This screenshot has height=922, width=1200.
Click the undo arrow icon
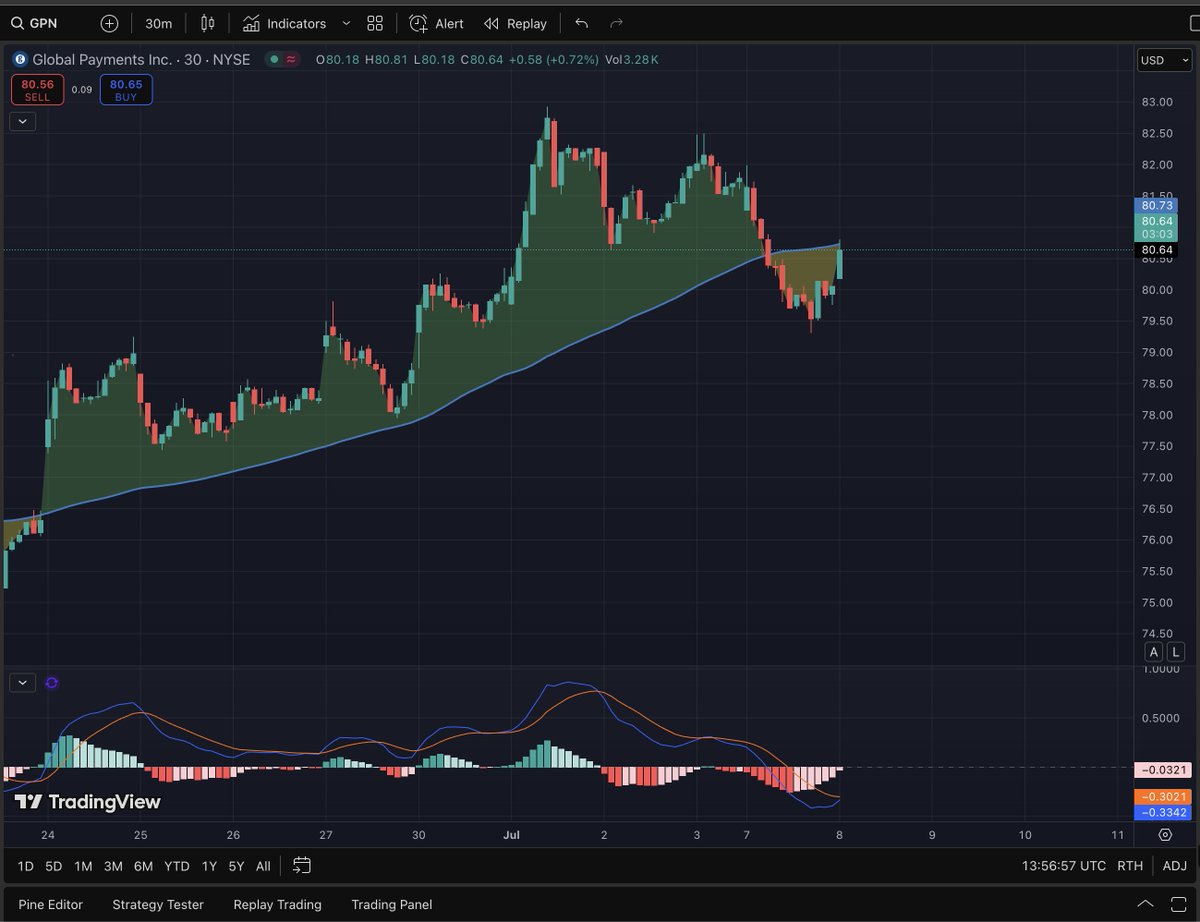click(x=582, y=23)
